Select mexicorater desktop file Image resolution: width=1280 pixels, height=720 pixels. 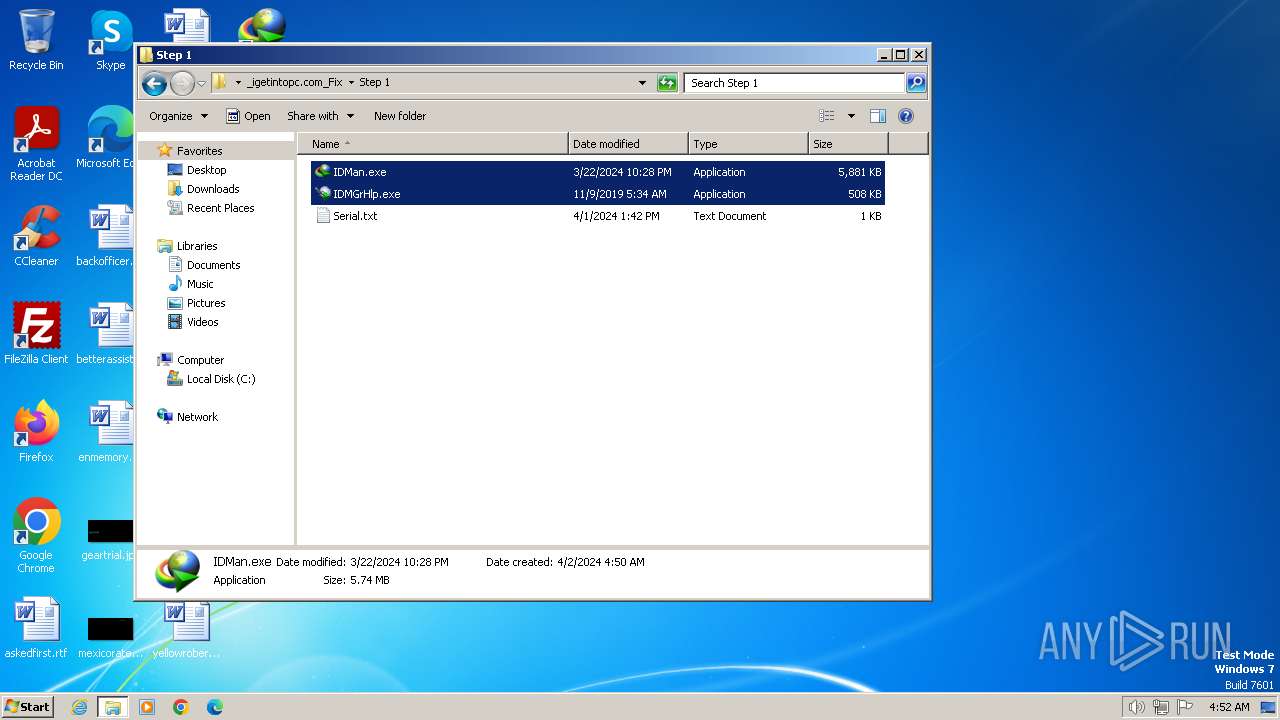click(x=110, y=635)
